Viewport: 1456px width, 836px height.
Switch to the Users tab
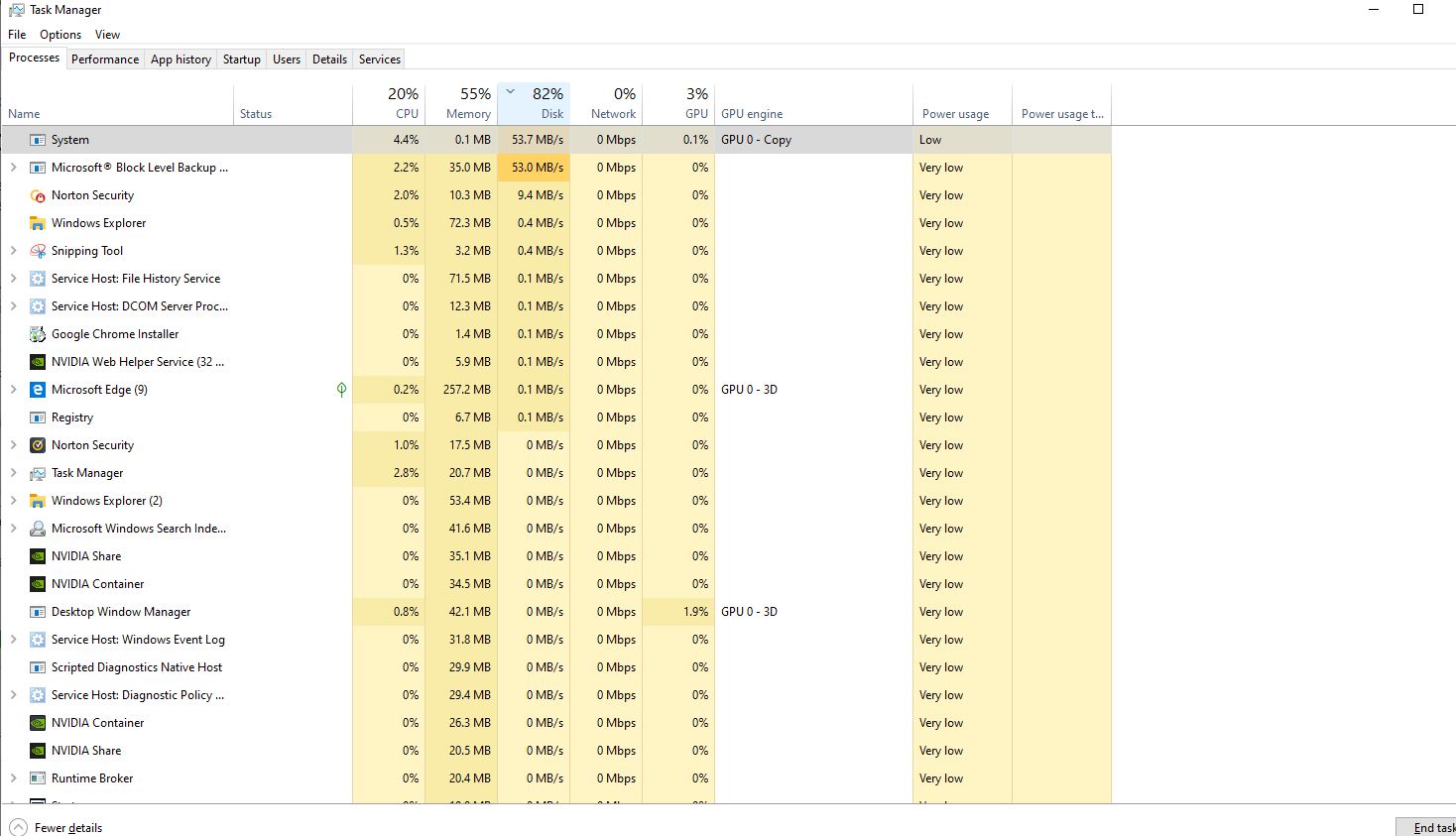[x=287, y=60]
